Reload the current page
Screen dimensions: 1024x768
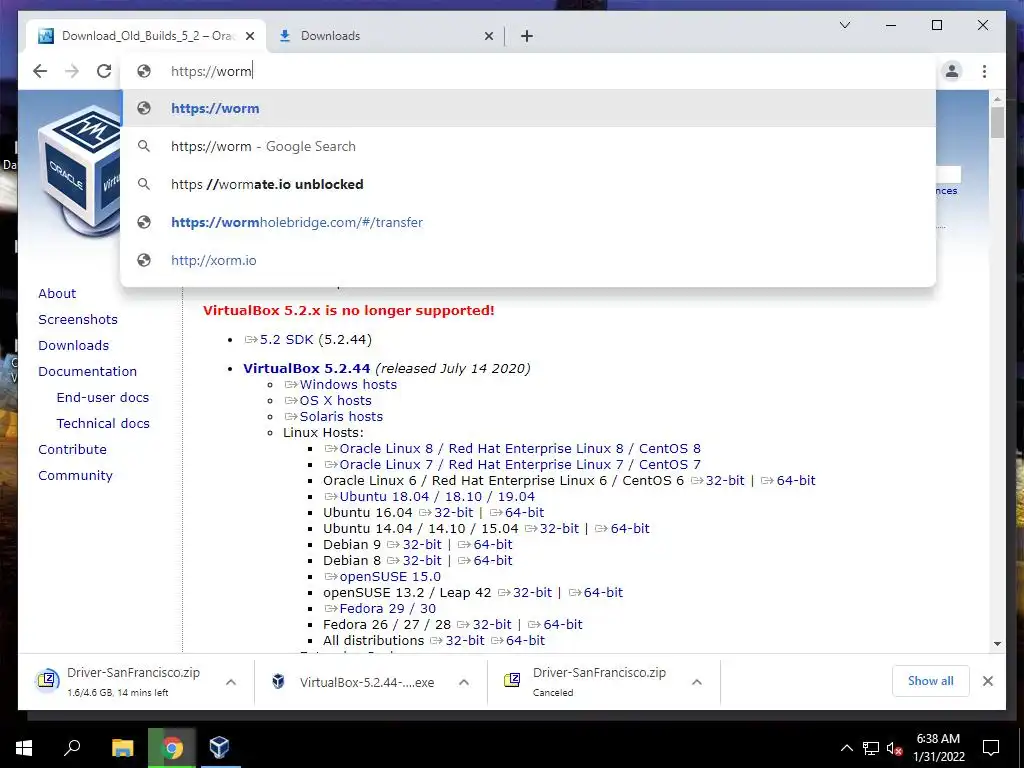coord(104,71)
